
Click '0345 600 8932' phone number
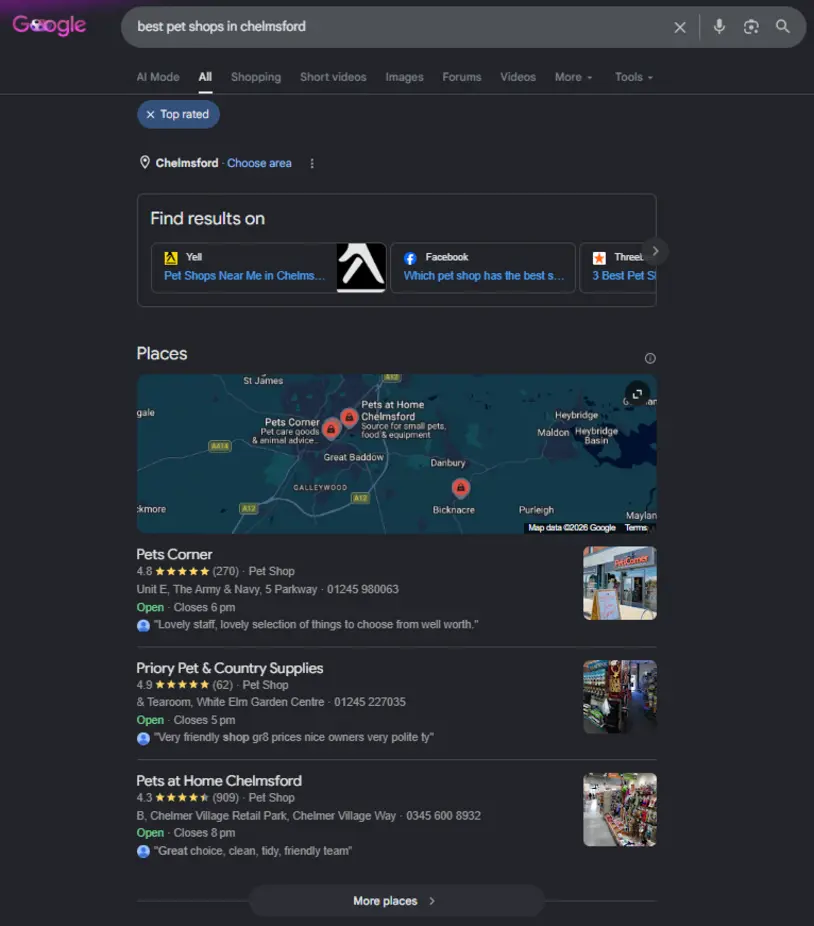click(443, 816)
